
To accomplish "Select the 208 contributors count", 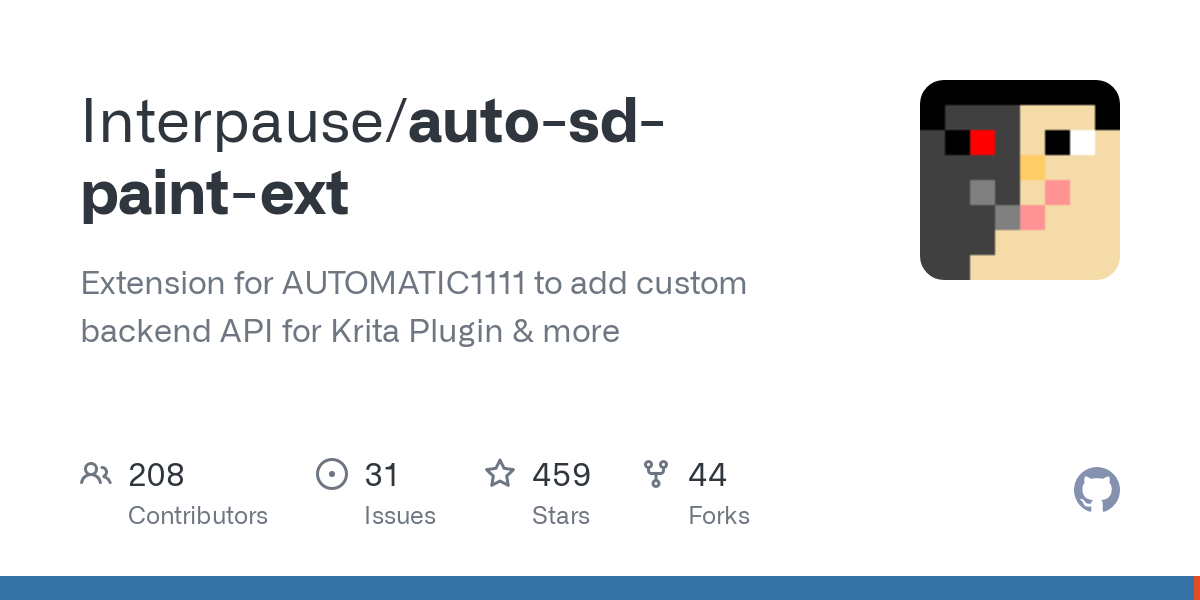I will 156,474.
